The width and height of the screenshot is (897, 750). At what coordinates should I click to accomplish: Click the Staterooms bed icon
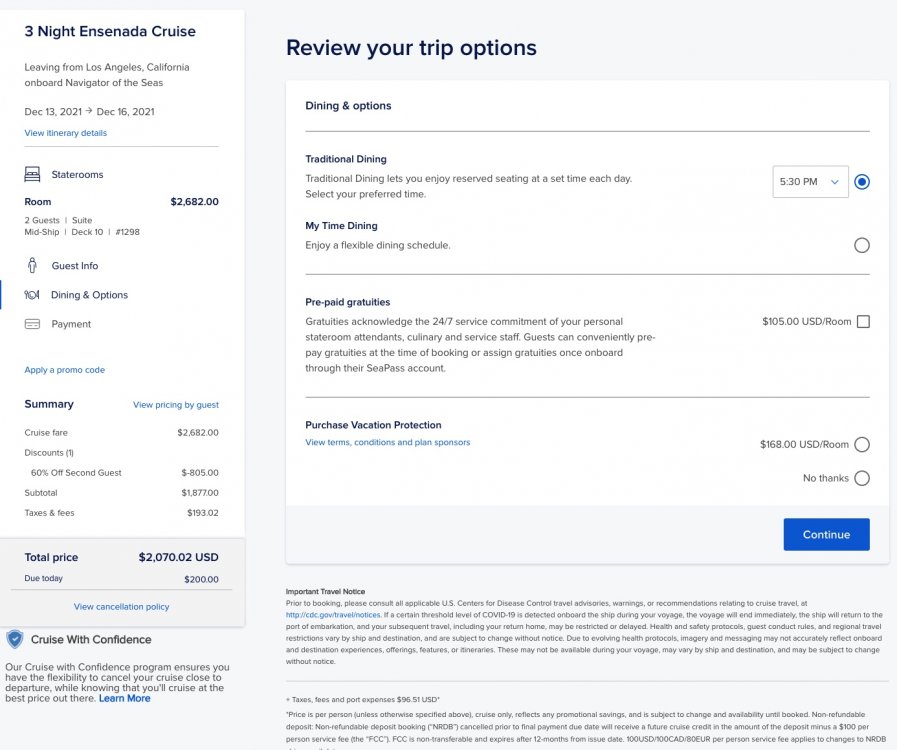tap(32, 174)
